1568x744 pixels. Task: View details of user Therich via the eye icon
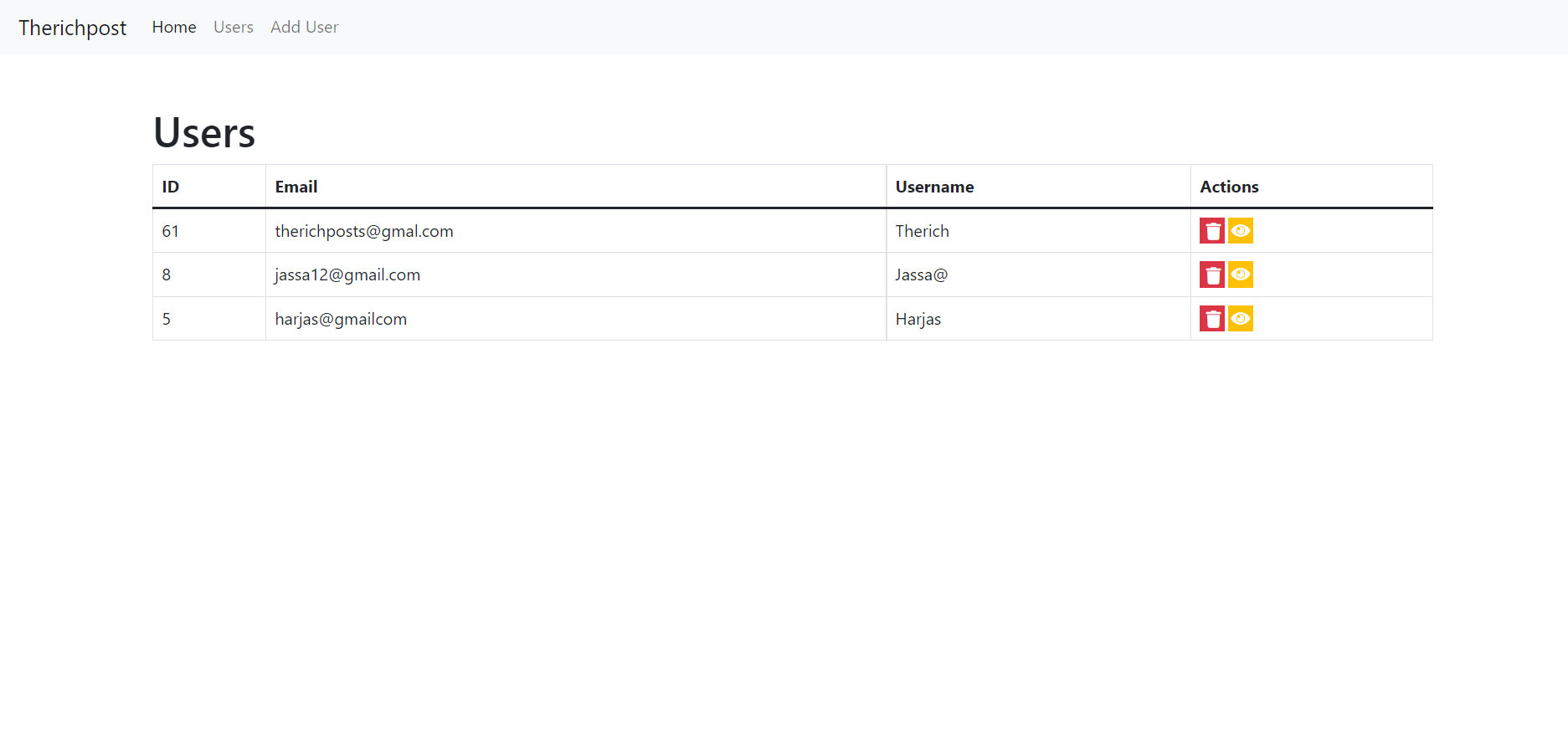1240,231
